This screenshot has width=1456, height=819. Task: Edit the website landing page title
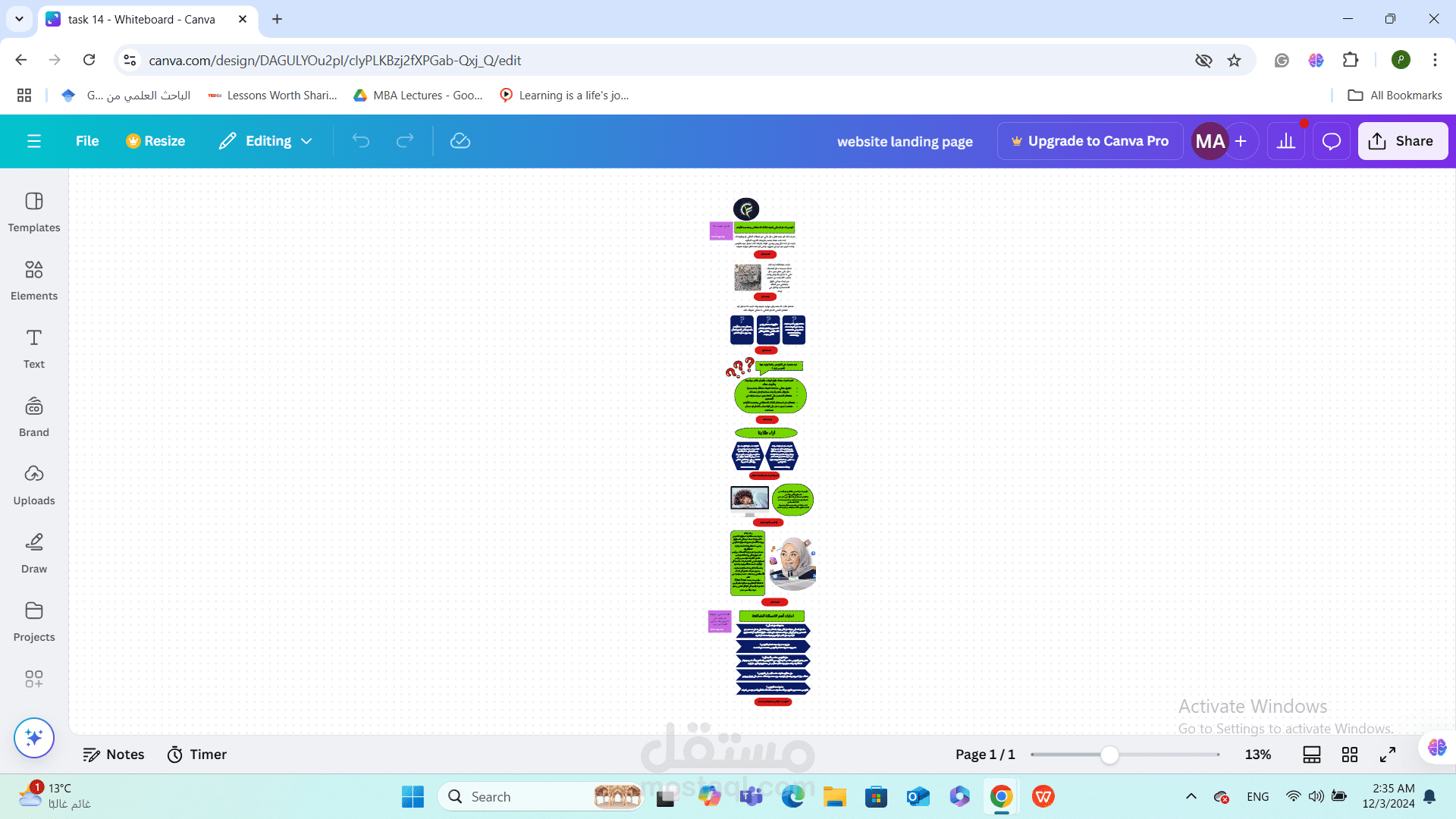(905, 141)
